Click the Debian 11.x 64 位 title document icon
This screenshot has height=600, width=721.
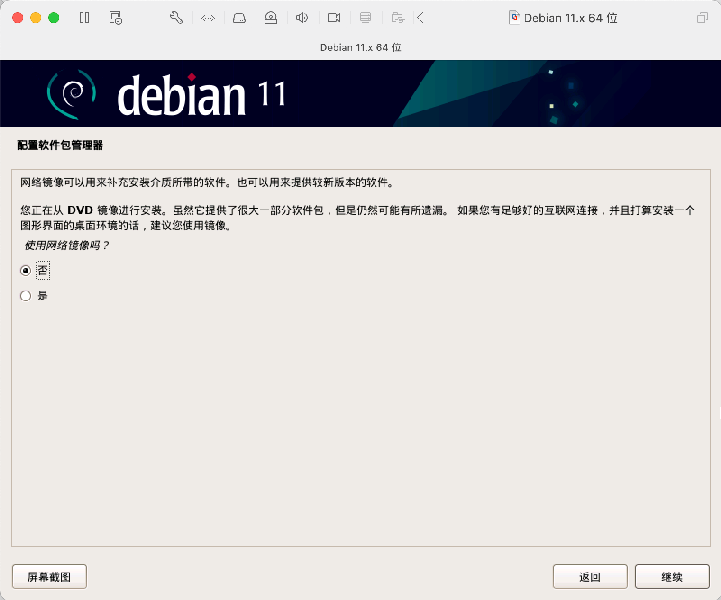tap(515, 18)
